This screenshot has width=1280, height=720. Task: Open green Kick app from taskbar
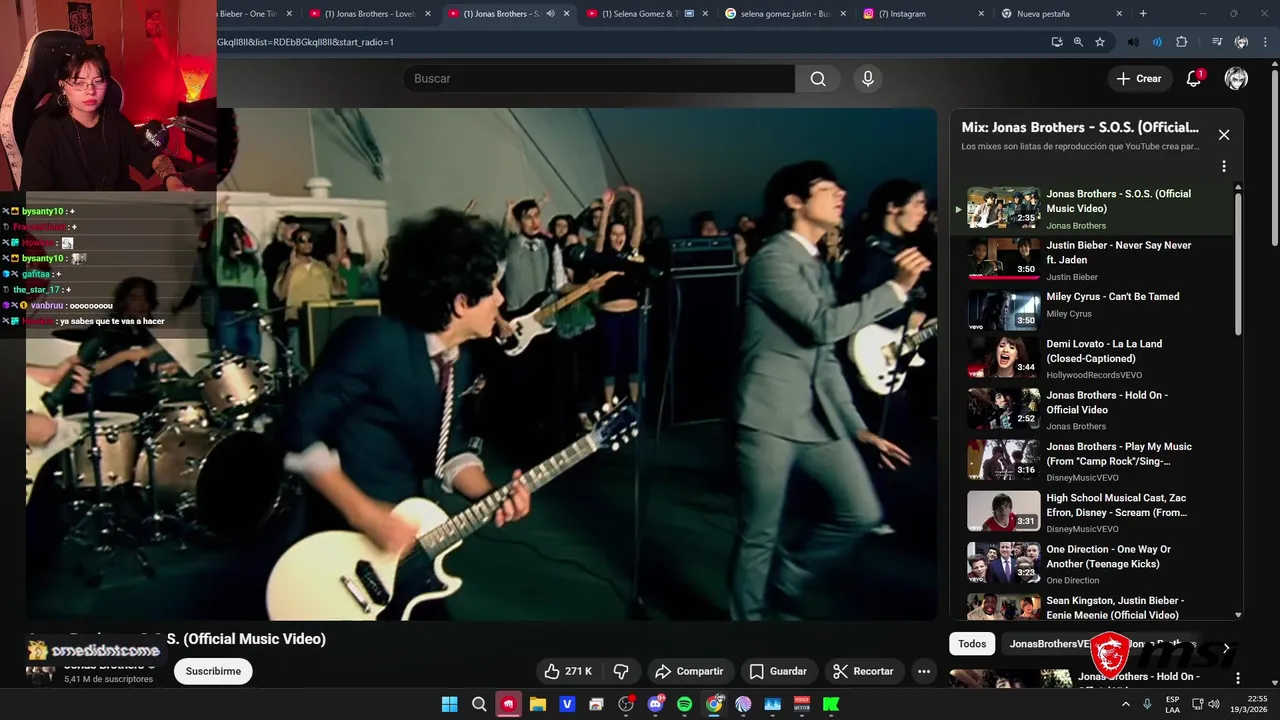831,704
